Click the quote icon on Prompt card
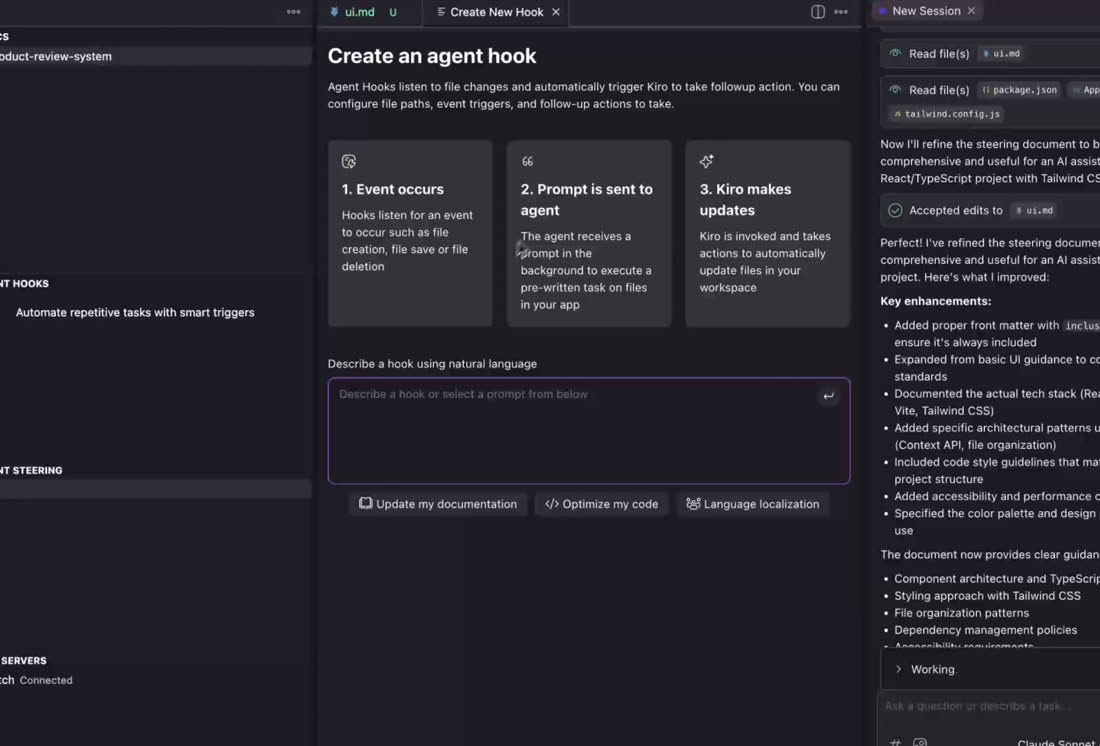 [528, 161]
